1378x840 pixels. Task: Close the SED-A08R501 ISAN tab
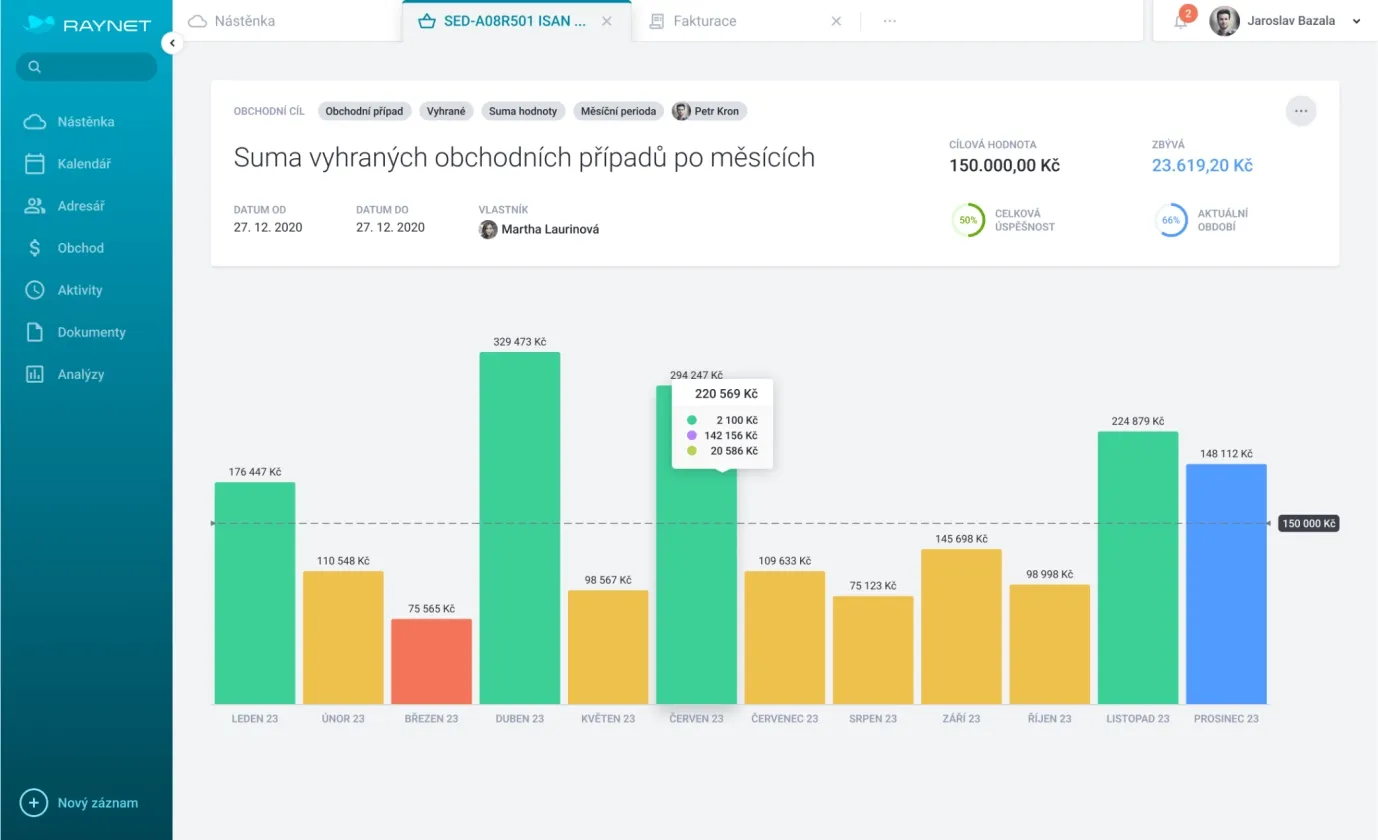click(606, 21)
